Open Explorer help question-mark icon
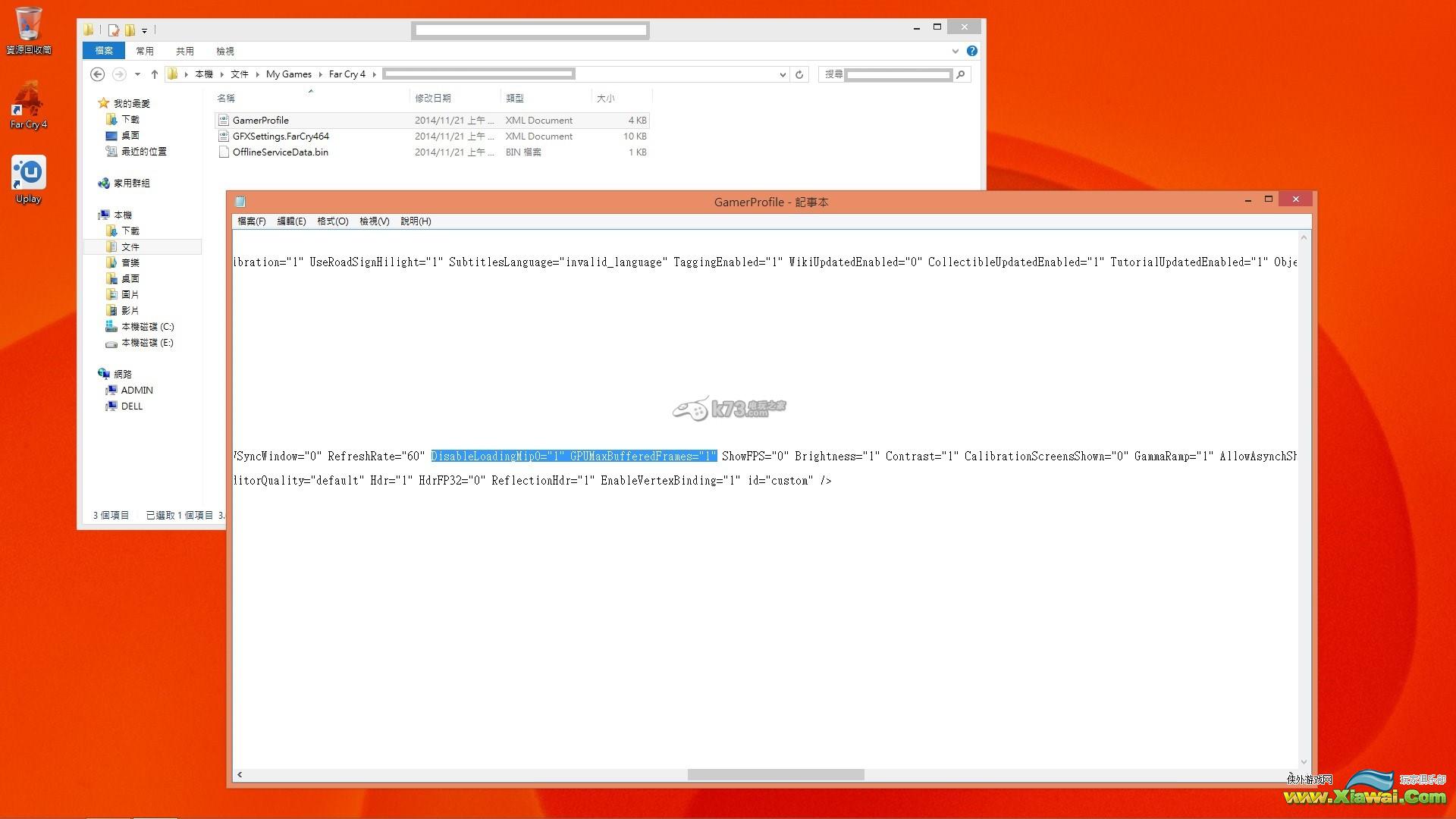This screenshot has width=1456, height=819. (x=972, y=51)
